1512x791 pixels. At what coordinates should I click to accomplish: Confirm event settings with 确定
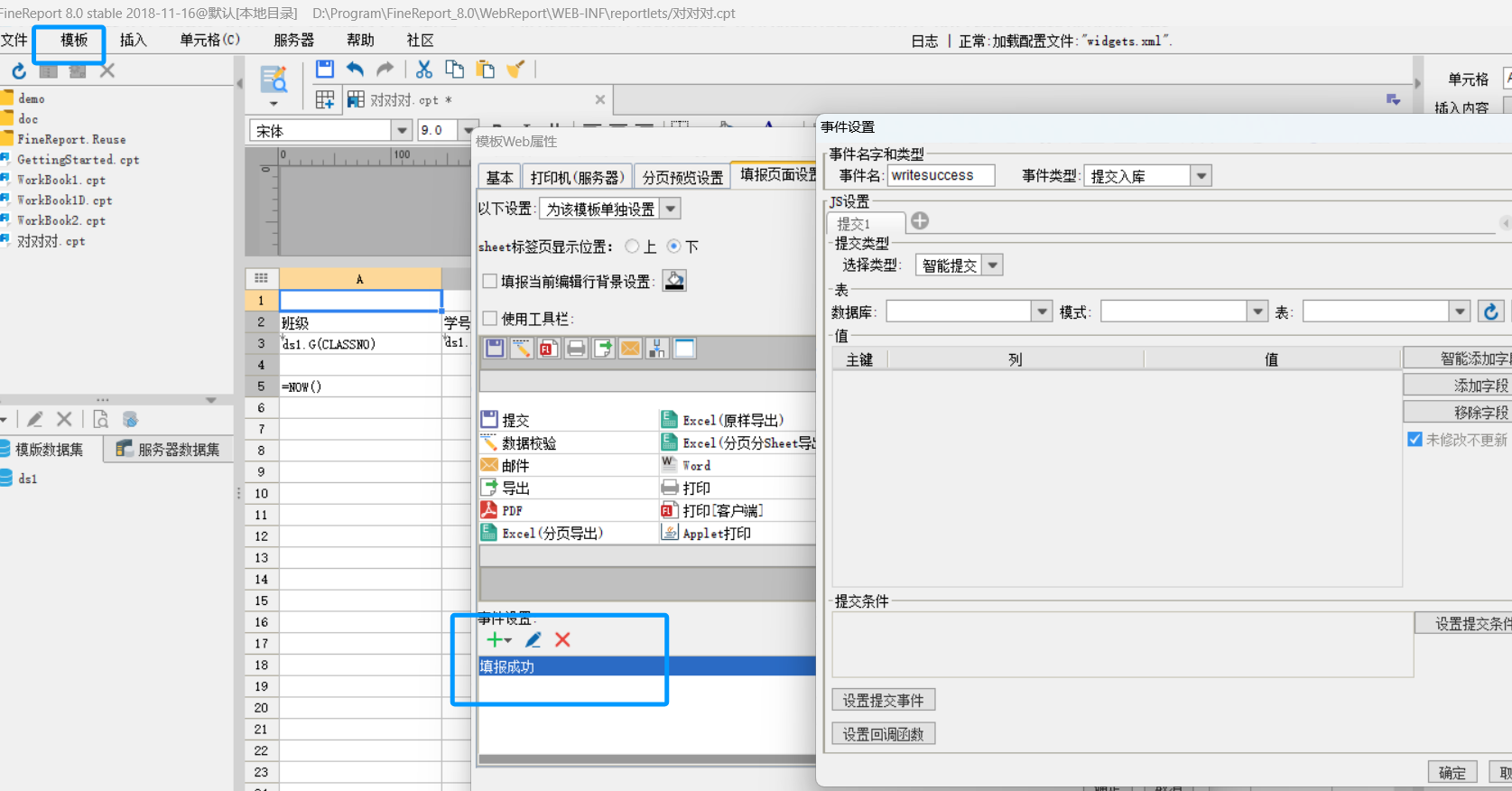[1452, 773]
